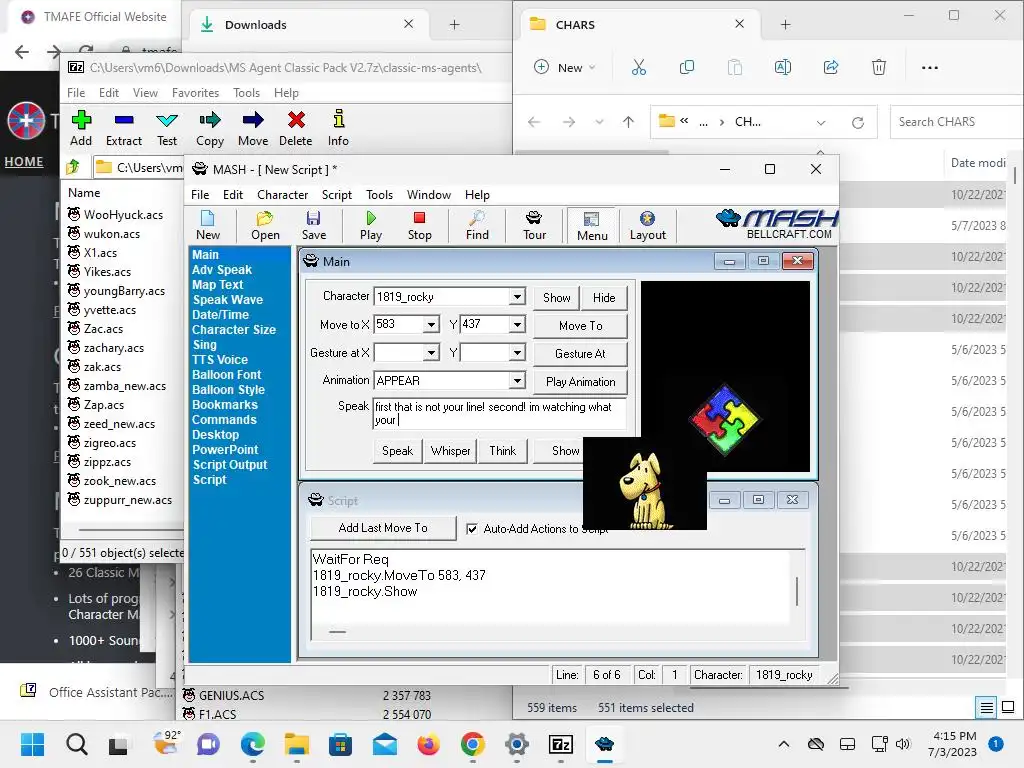Click the New script icon in MASH toolbar
This screenshot has width=1024, height=768.
(208, 225)
